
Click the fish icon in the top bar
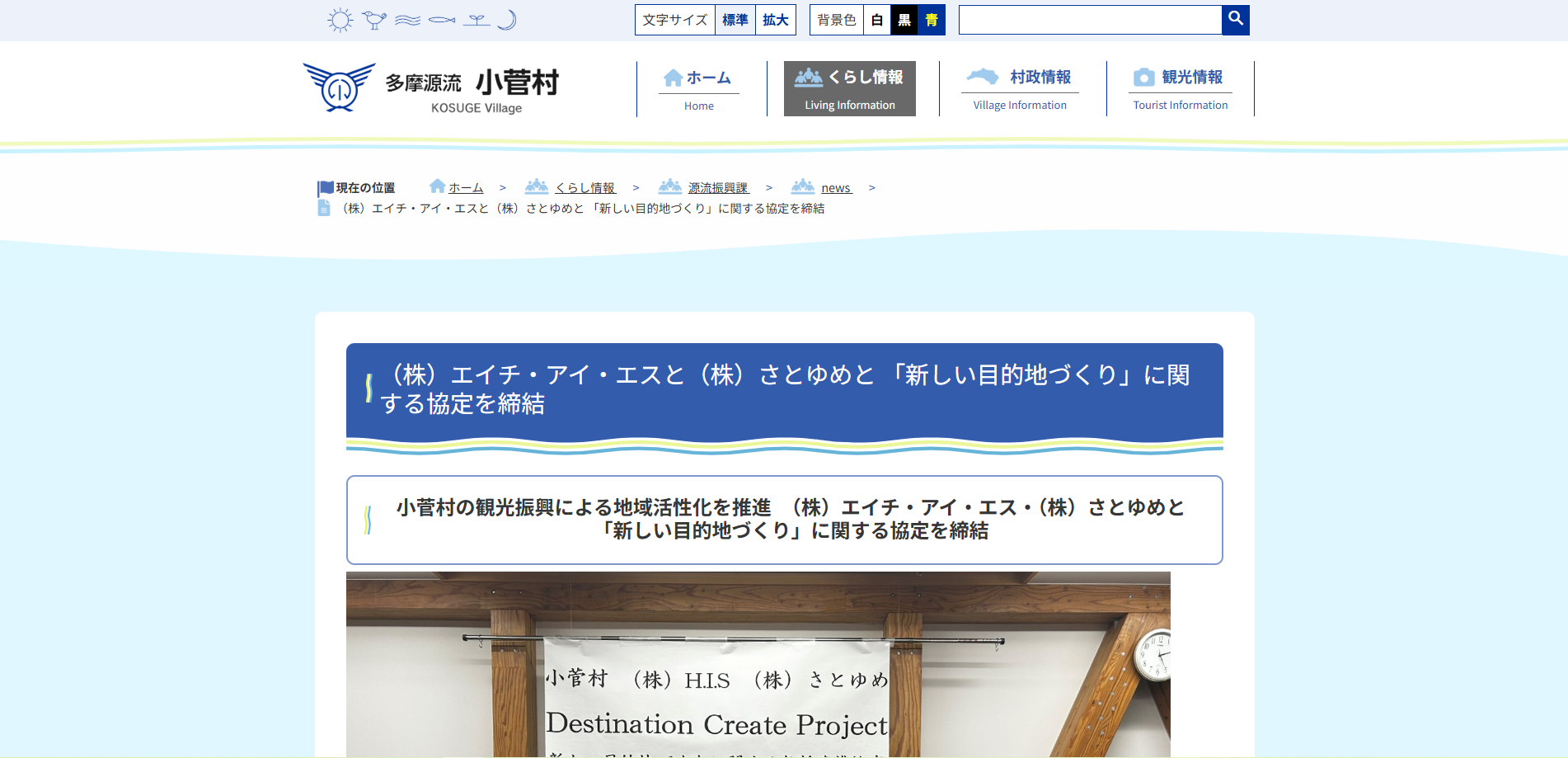[442, 20]
